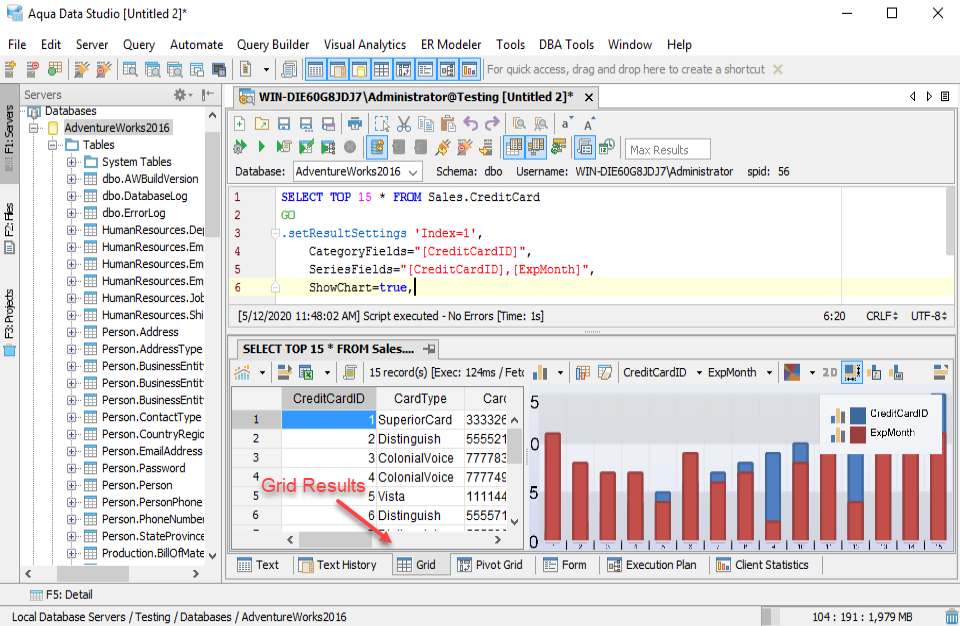Click the Cut scissors icon

(403, 124)
